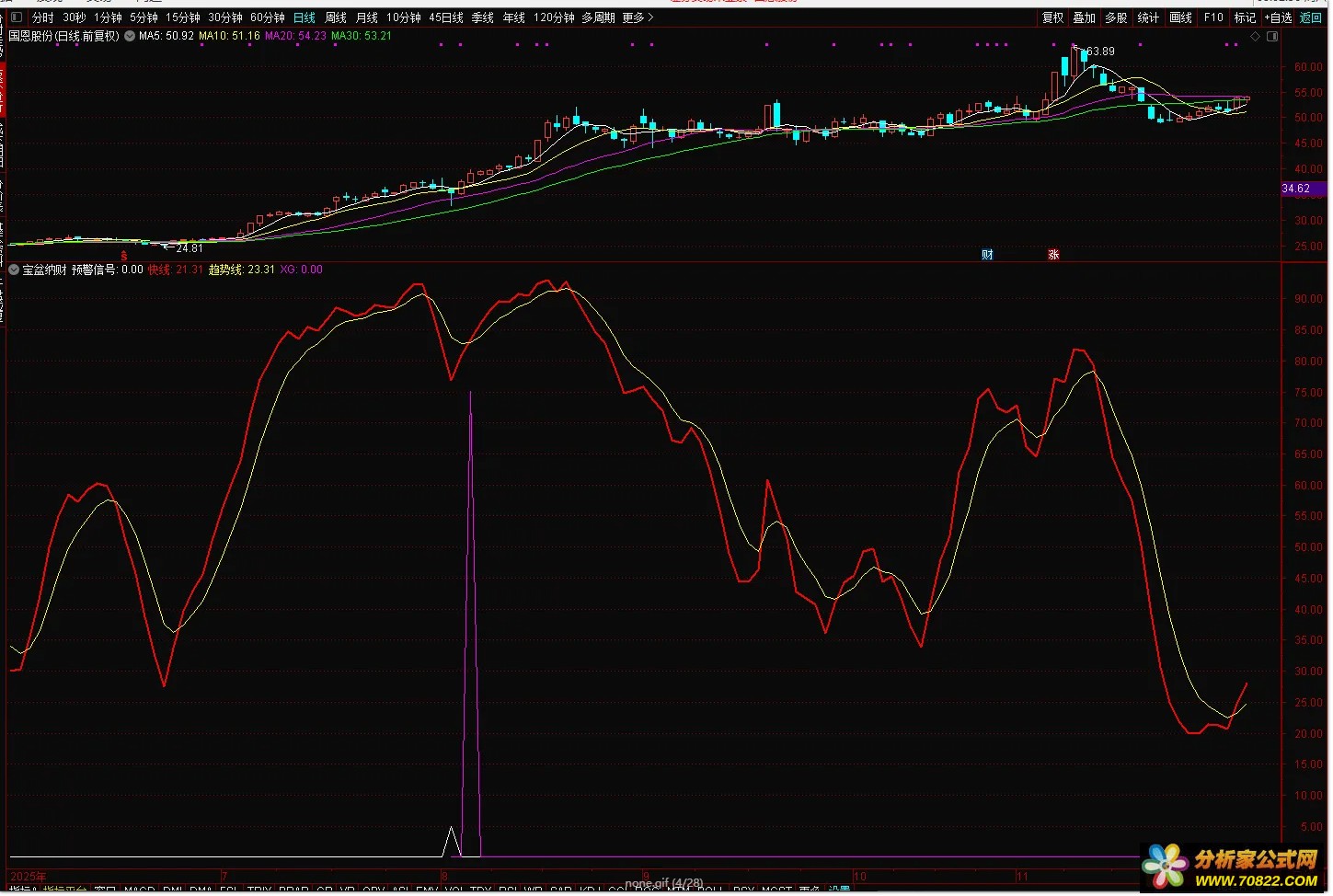Open F10 company information
The width and height of the screenshot is (1333, 896).
(1213, 17)
